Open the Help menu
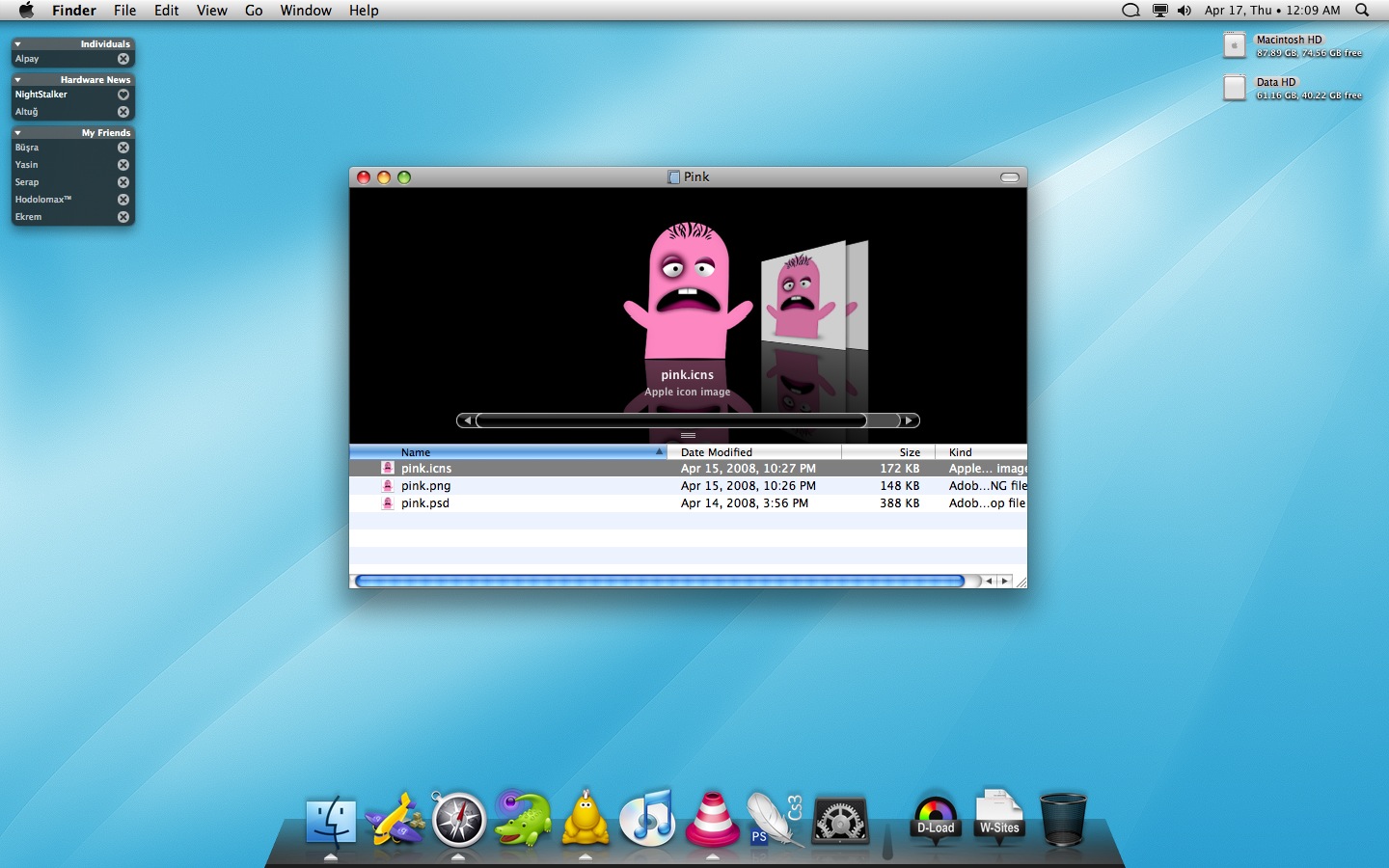The image size is (1389, 868). [364, 11]
